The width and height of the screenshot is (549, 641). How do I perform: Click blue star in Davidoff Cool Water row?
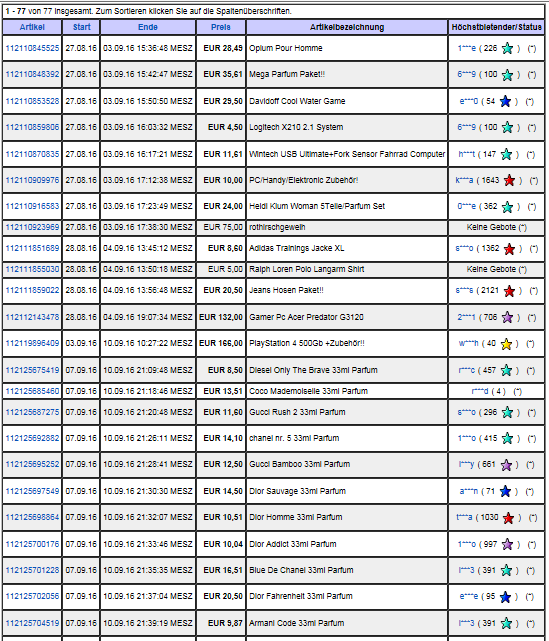click(x=506, y=101)
